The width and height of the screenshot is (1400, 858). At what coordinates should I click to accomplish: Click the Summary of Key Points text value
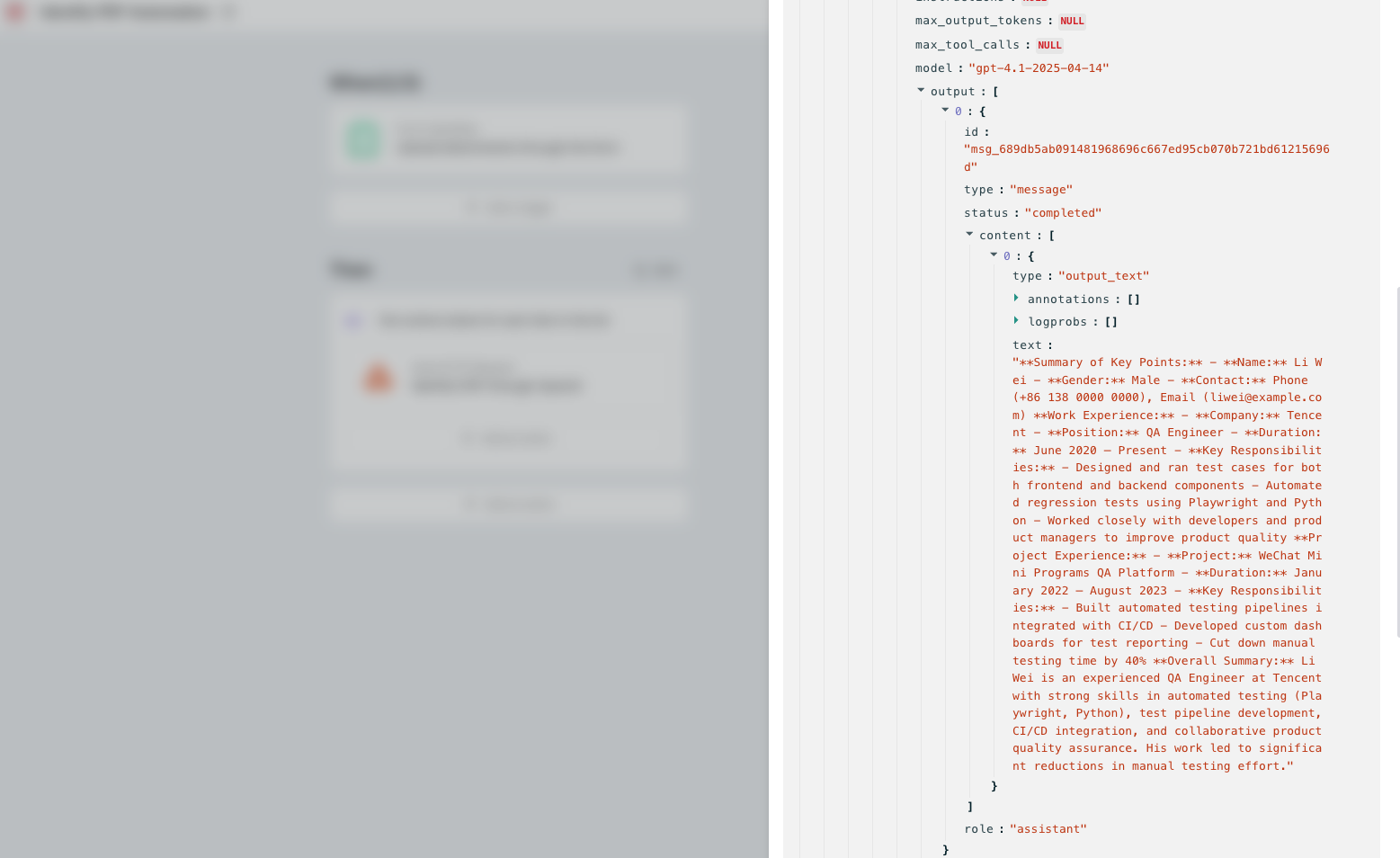(1167, 564)
